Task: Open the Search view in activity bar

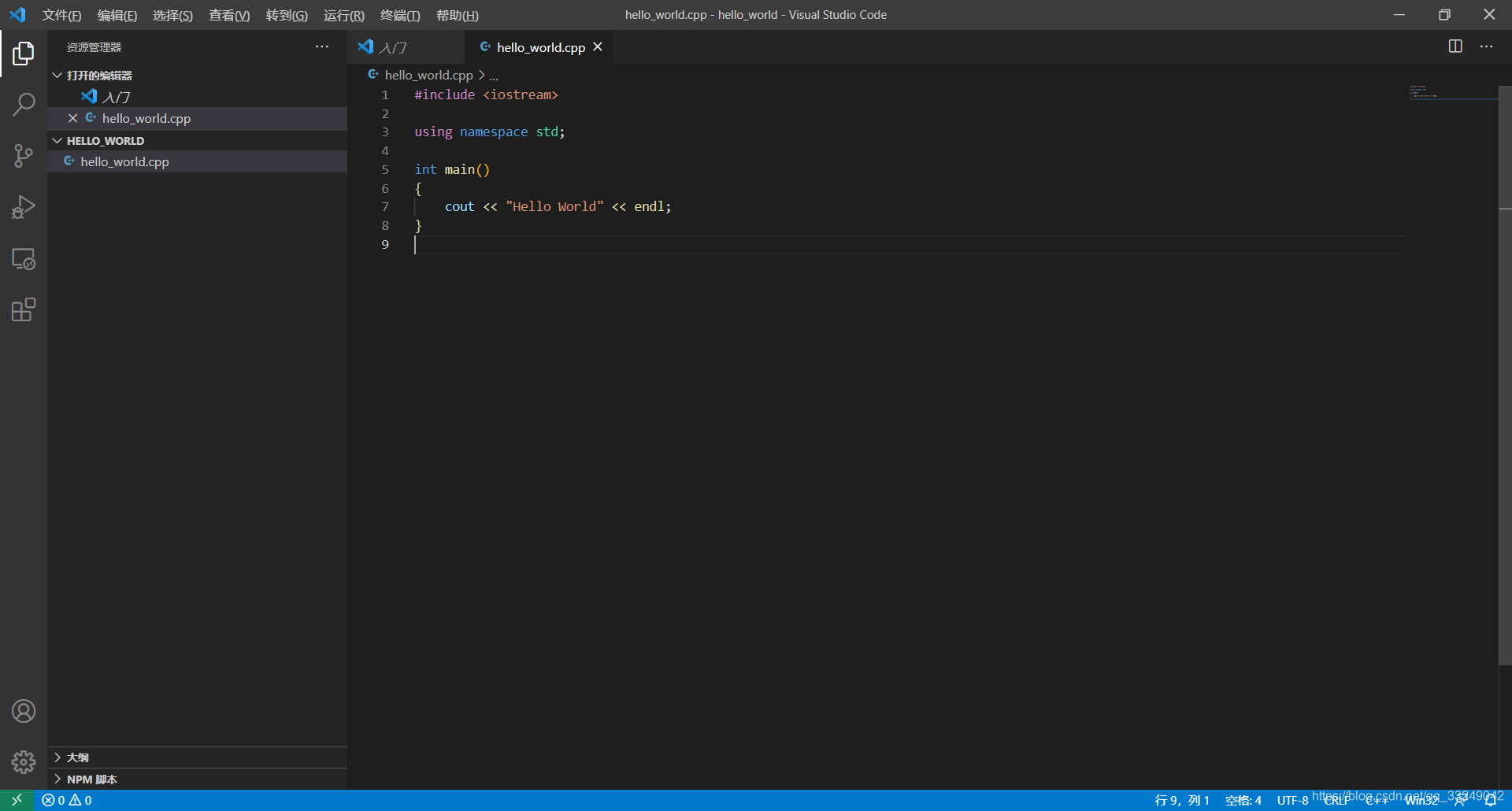Action: pos(24,104)
